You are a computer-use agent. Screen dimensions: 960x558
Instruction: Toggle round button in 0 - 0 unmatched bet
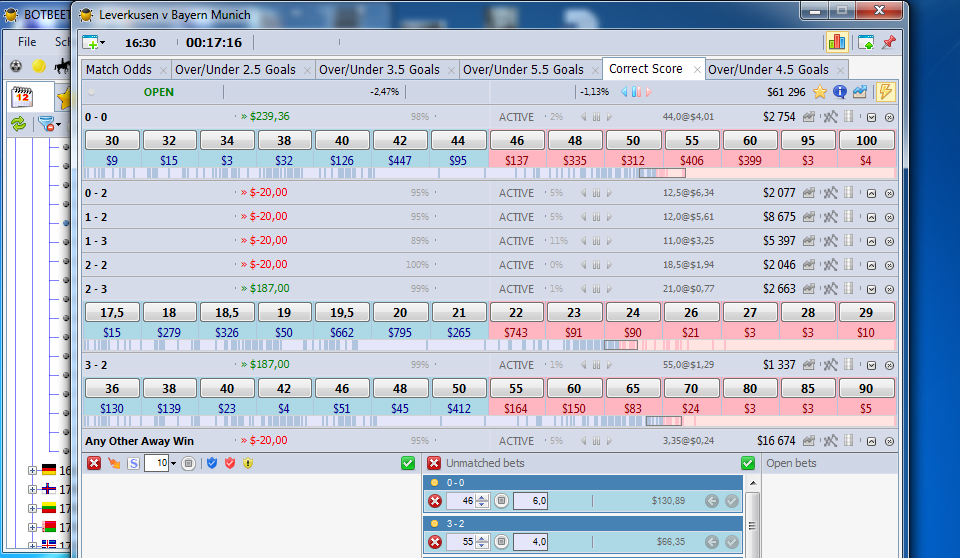(501, 501)
